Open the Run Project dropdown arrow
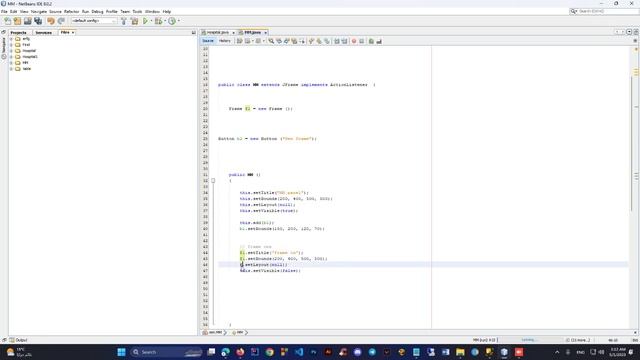The width and height of the screenshot is (640, 360). [151, 21]
